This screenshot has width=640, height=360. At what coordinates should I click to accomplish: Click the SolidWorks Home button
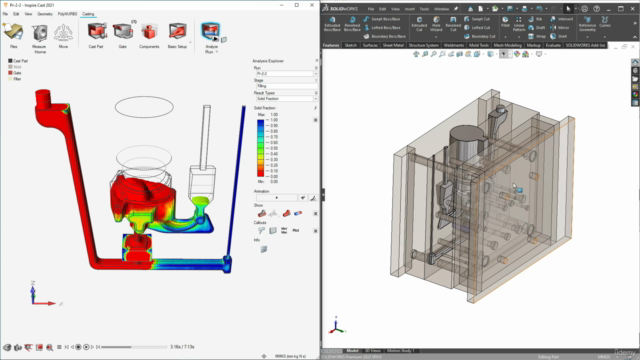click(471, 9)
